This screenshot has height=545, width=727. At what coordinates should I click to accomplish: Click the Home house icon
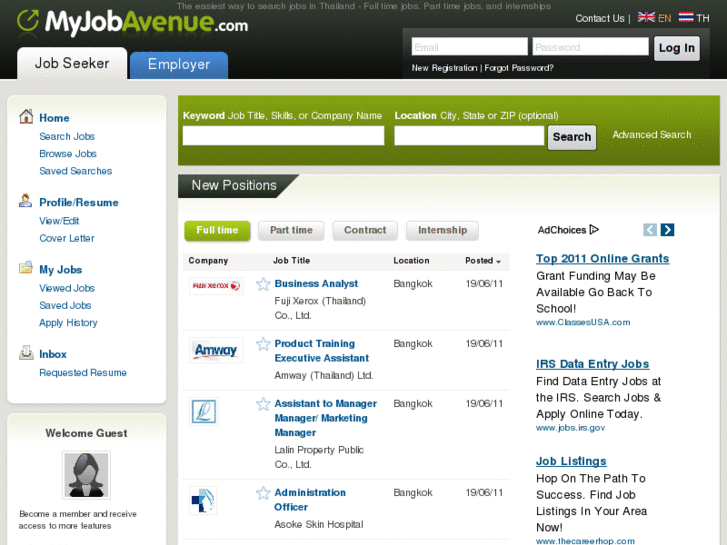click(26, 117)
